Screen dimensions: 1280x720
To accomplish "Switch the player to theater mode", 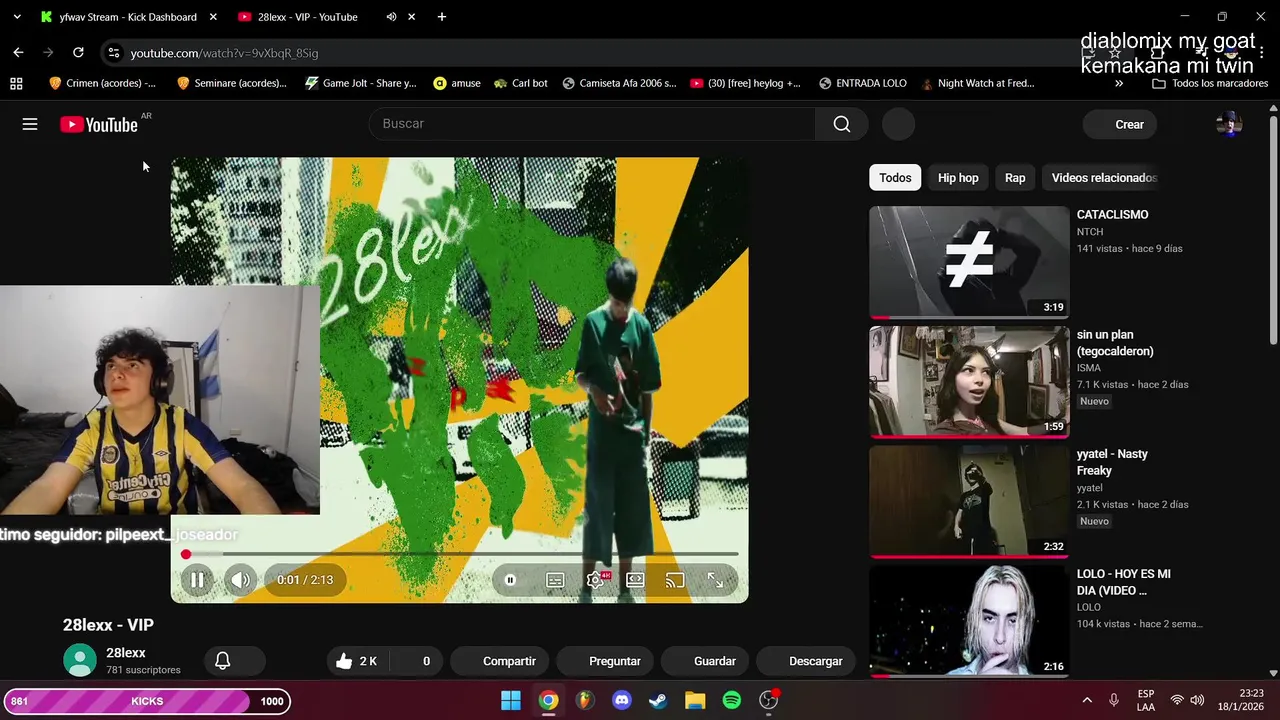I will click(635, 580).
